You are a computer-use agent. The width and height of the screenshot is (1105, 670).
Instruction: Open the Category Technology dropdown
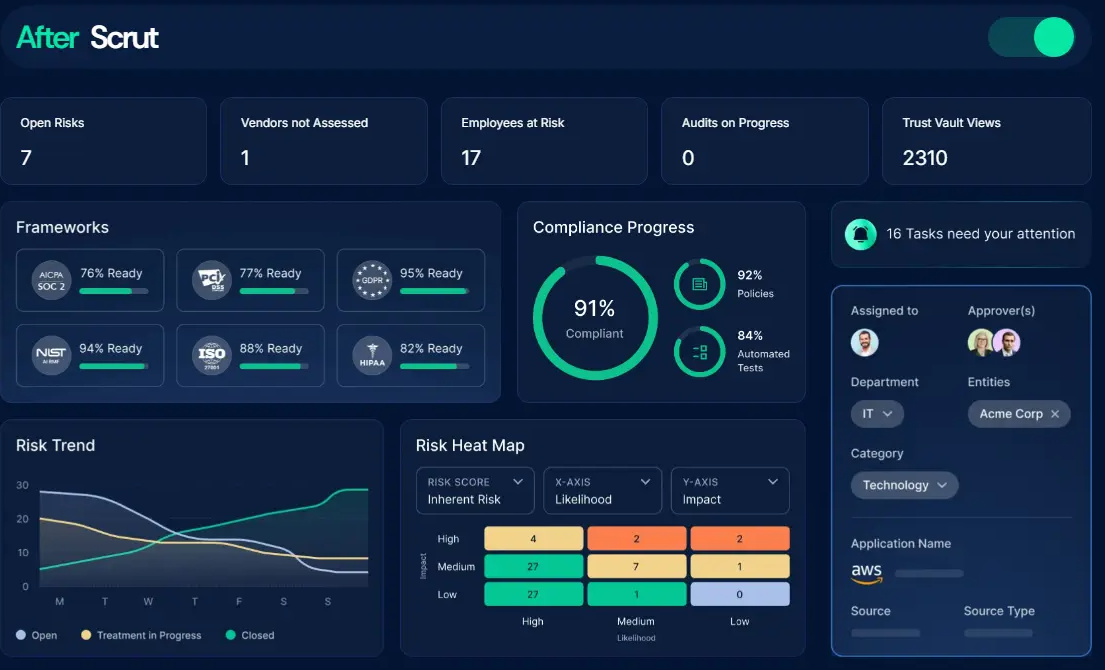pos(904,485)
